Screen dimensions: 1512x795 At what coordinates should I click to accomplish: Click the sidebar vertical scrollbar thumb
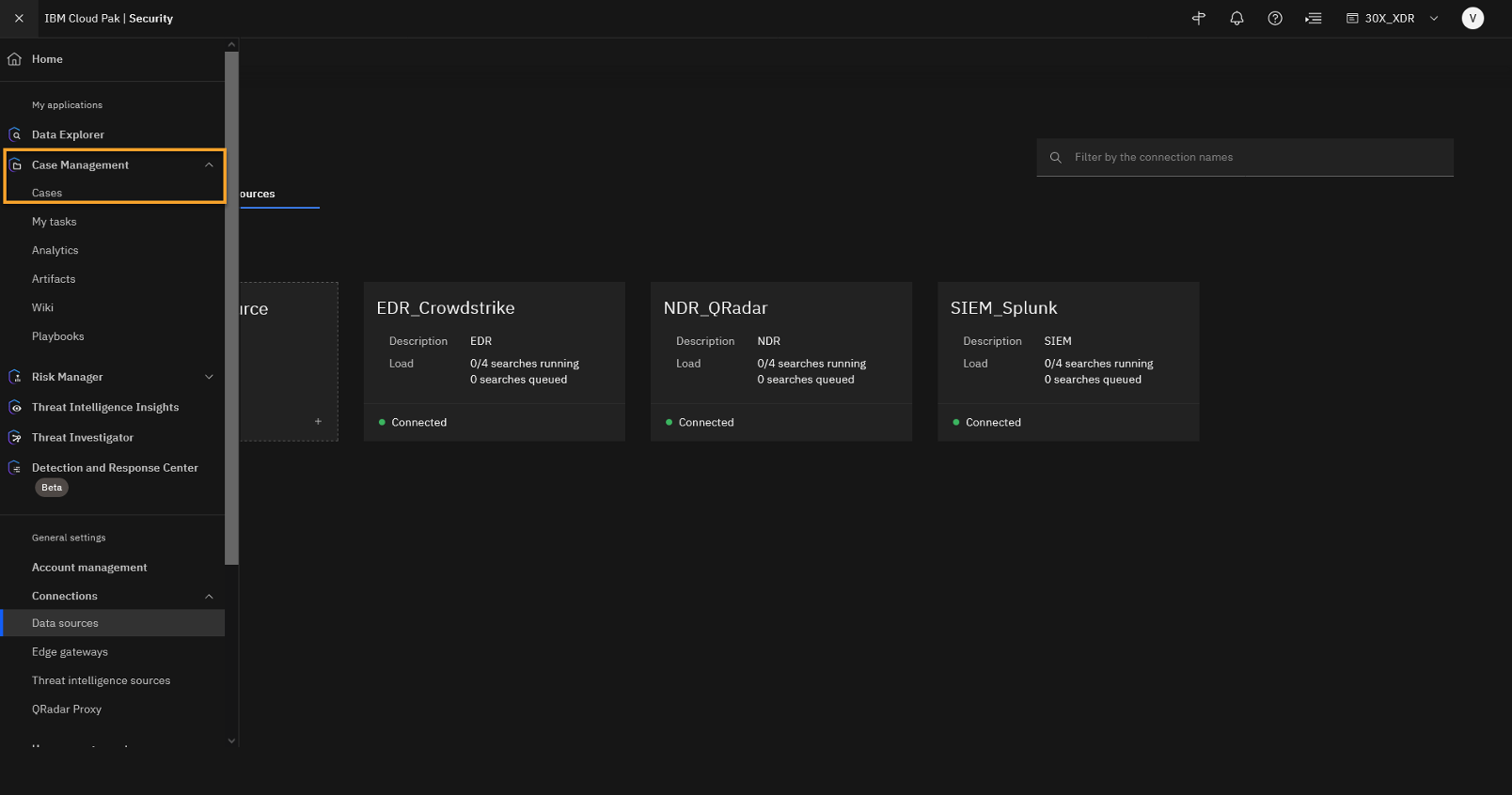coord(231,308)
